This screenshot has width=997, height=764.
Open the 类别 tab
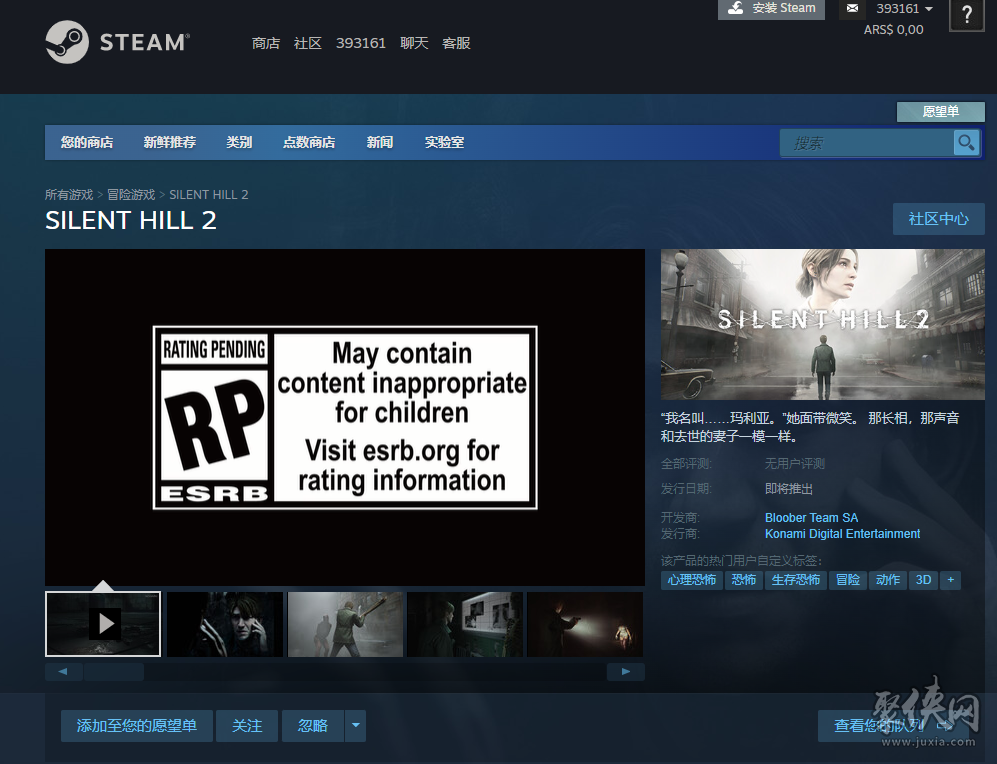[239, 142]
